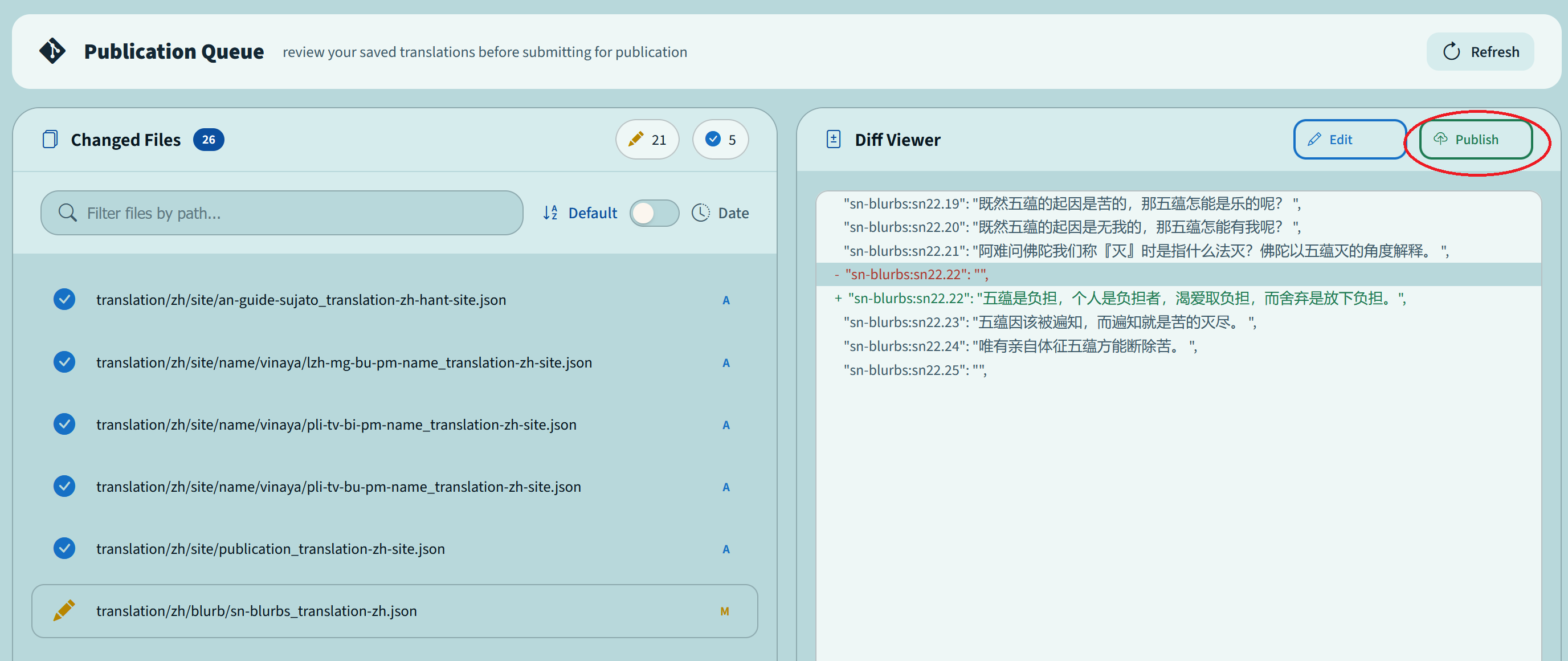The height and width of the screenshot is (661, 1568).
Task: Click the Publication Queue git logo icon
Action: [x=52, y=51]
